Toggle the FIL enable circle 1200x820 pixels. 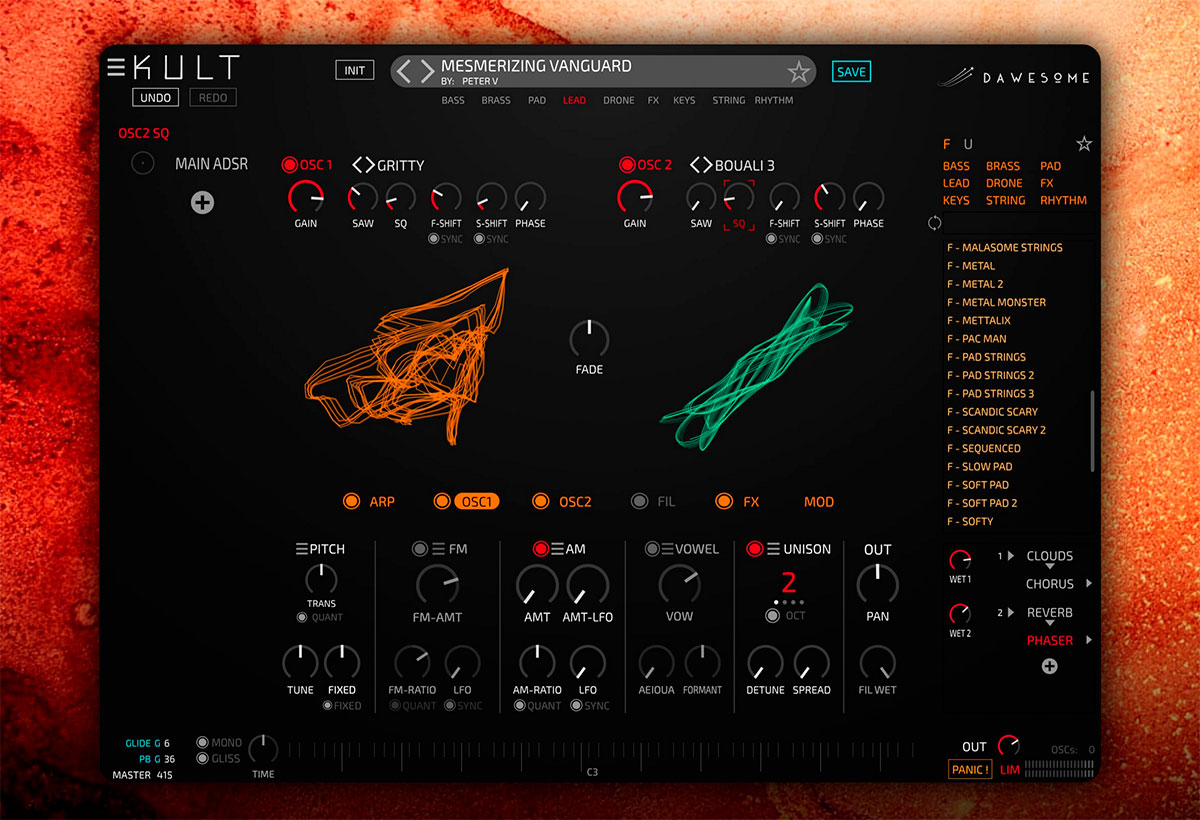pyautogui.click(x=639, y=501)
